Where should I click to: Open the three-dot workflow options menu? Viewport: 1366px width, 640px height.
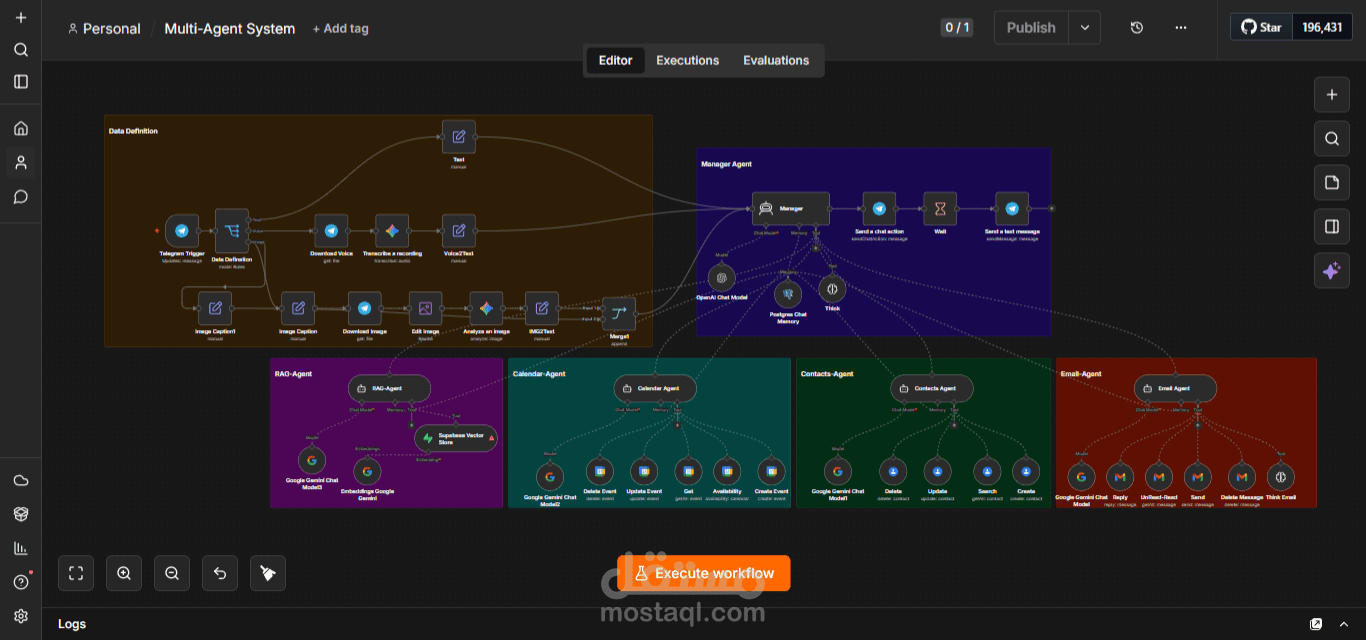[x=1181, y=28]
